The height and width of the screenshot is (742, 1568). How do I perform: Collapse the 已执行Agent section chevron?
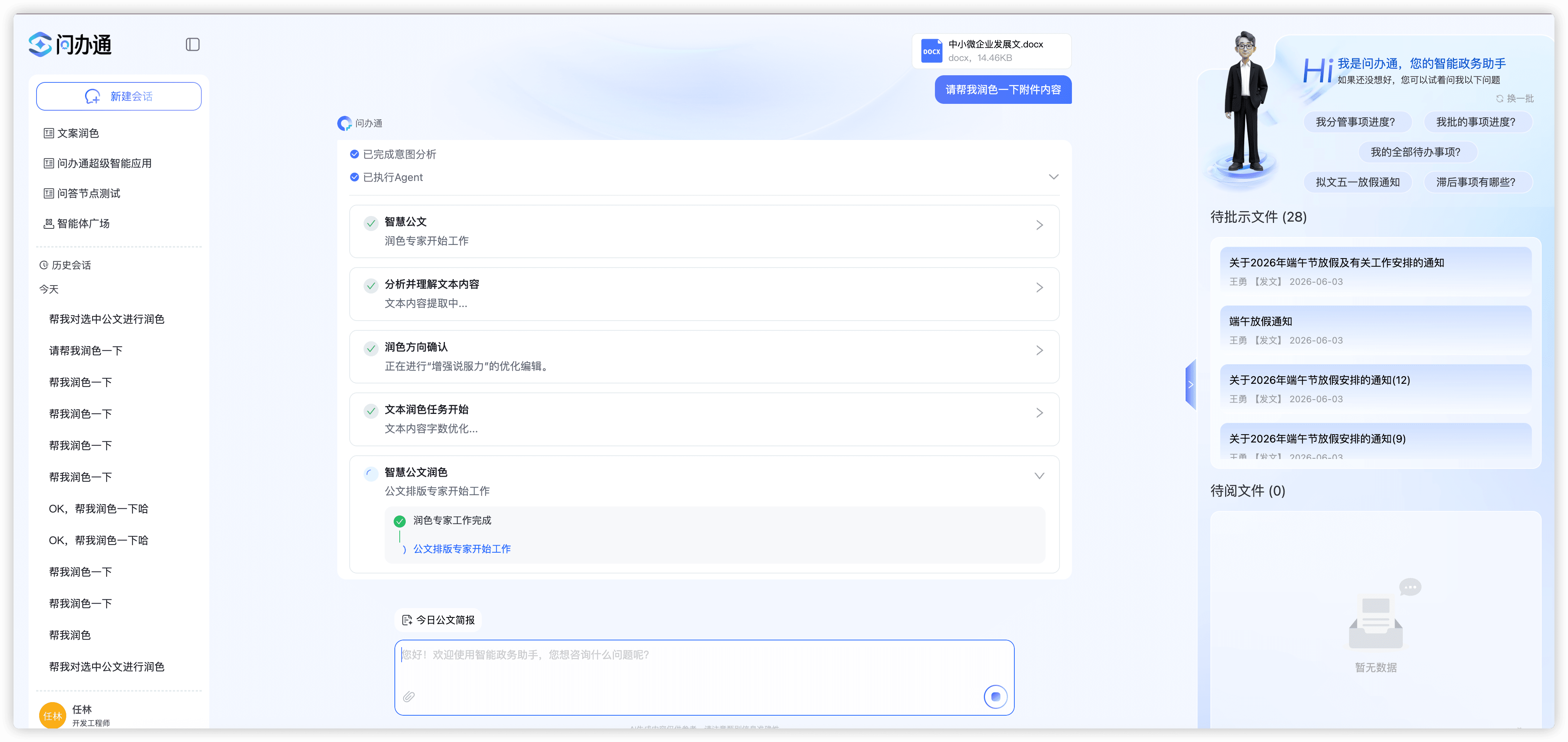pyautogui.click(x=1053, y=177)
